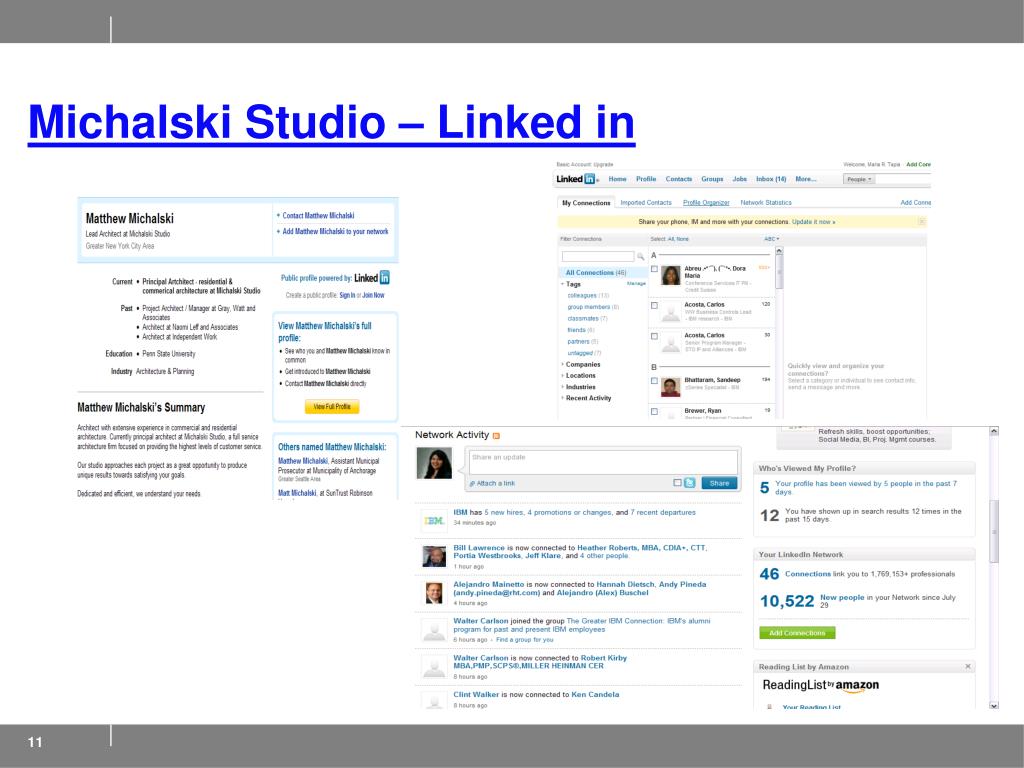Filter by the partners tag

point(579,342)
